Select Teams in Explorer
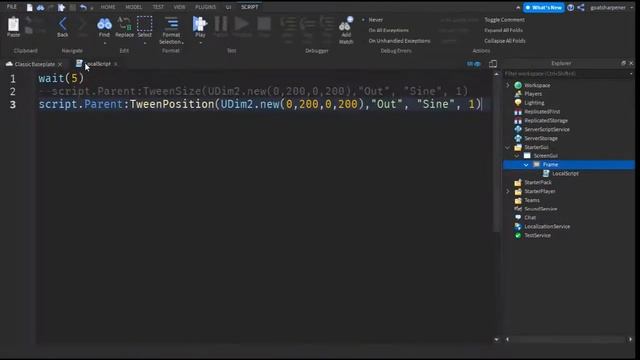Image resolution: width=640 pixels, height=360 pixels. (532, 200)
